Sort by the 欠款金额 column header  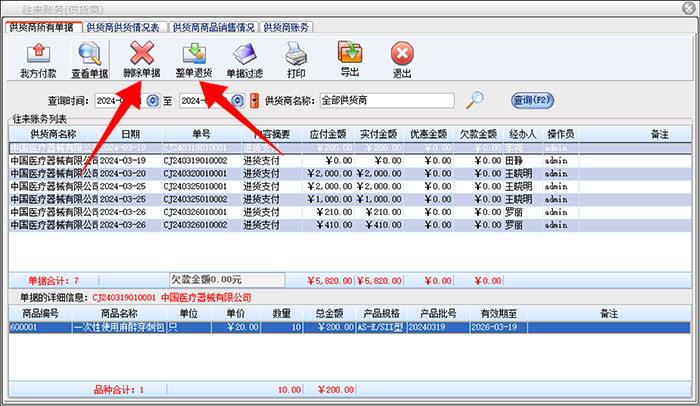[473, 134]
